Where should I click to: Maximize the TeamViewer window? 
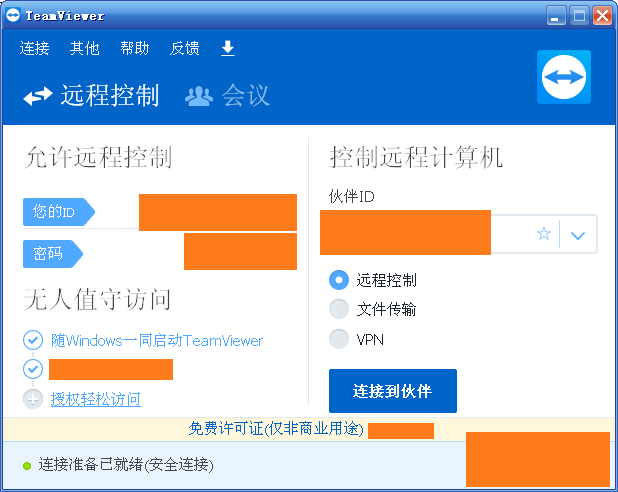pos(579,16)
